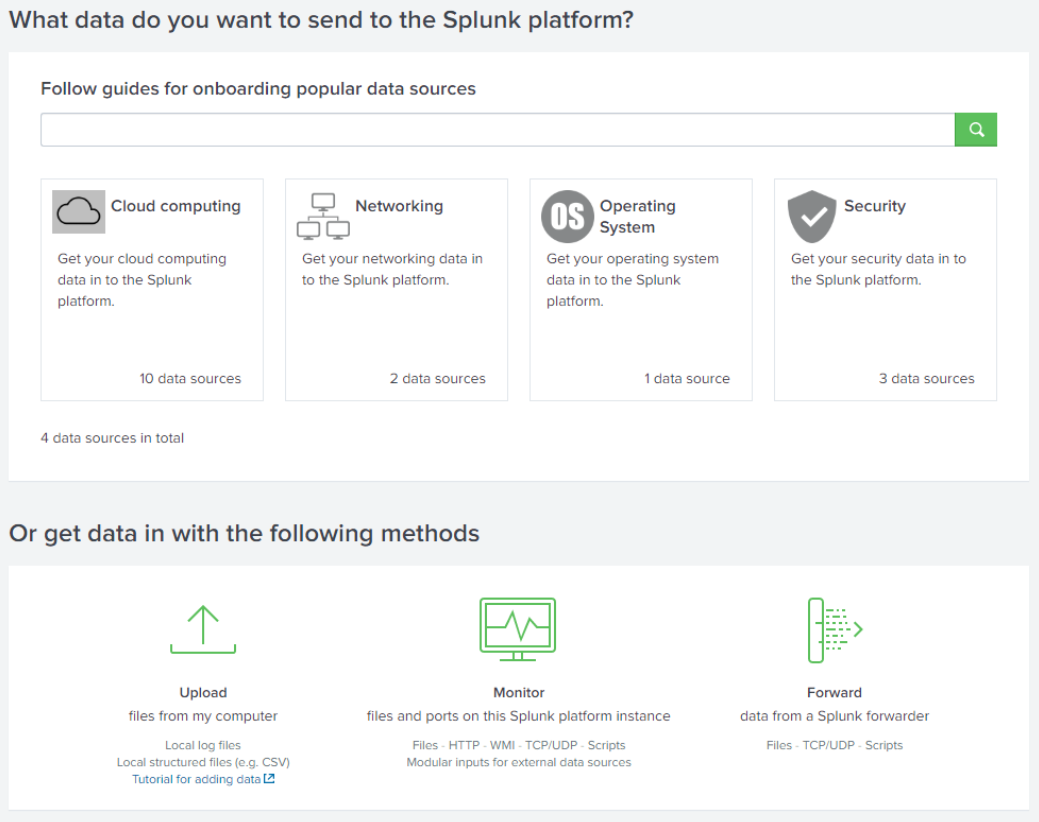
Task: Click the 10 data sources count
Action: coord(190,379)
